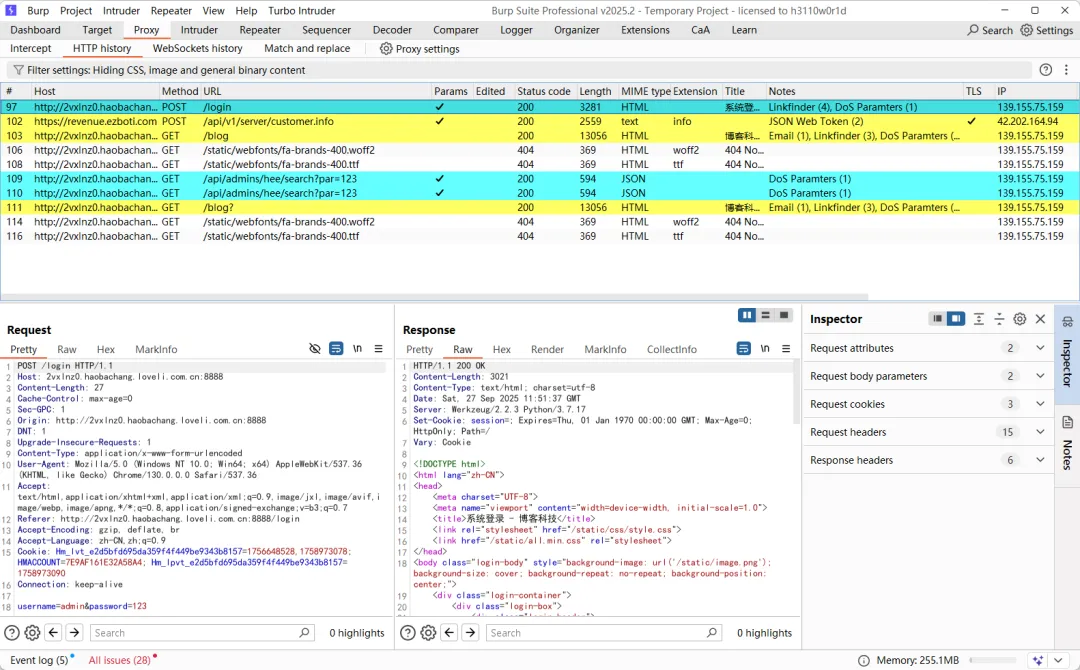
Task: Open the Inspector side tab icon
Action: pyautogui.click(x=1068, y=322)
